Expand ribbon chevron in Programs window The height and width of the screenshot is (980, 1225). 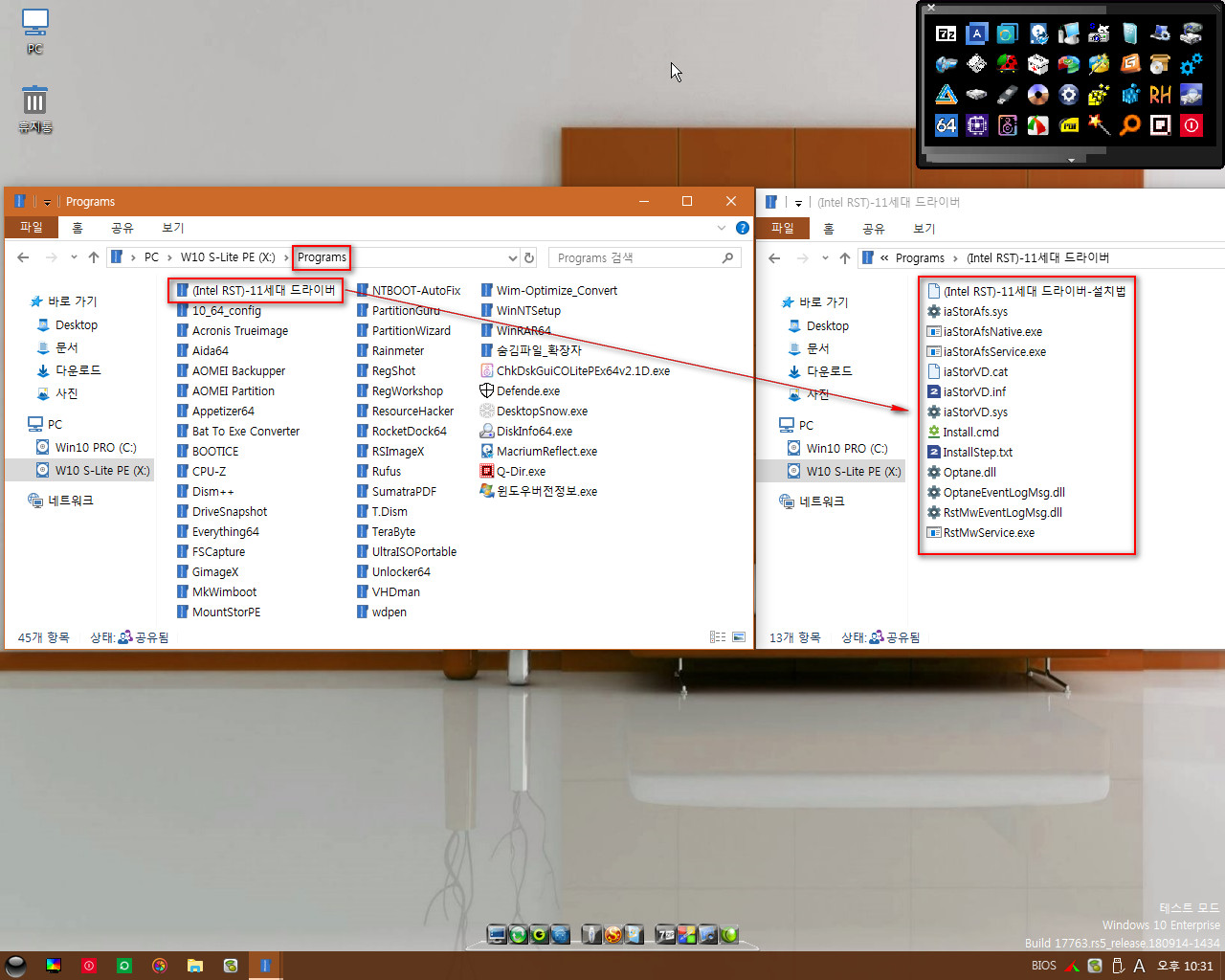coord(722,228)
